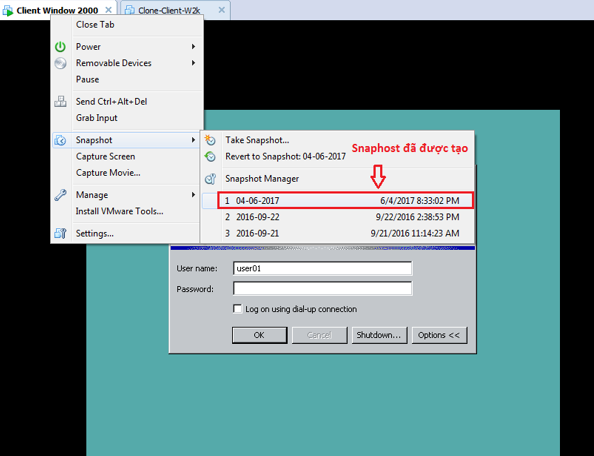The width and height of the screenshot is (594, 456).
Task: Click the Manage wrench icon
Action: click(x=60, y=195)
